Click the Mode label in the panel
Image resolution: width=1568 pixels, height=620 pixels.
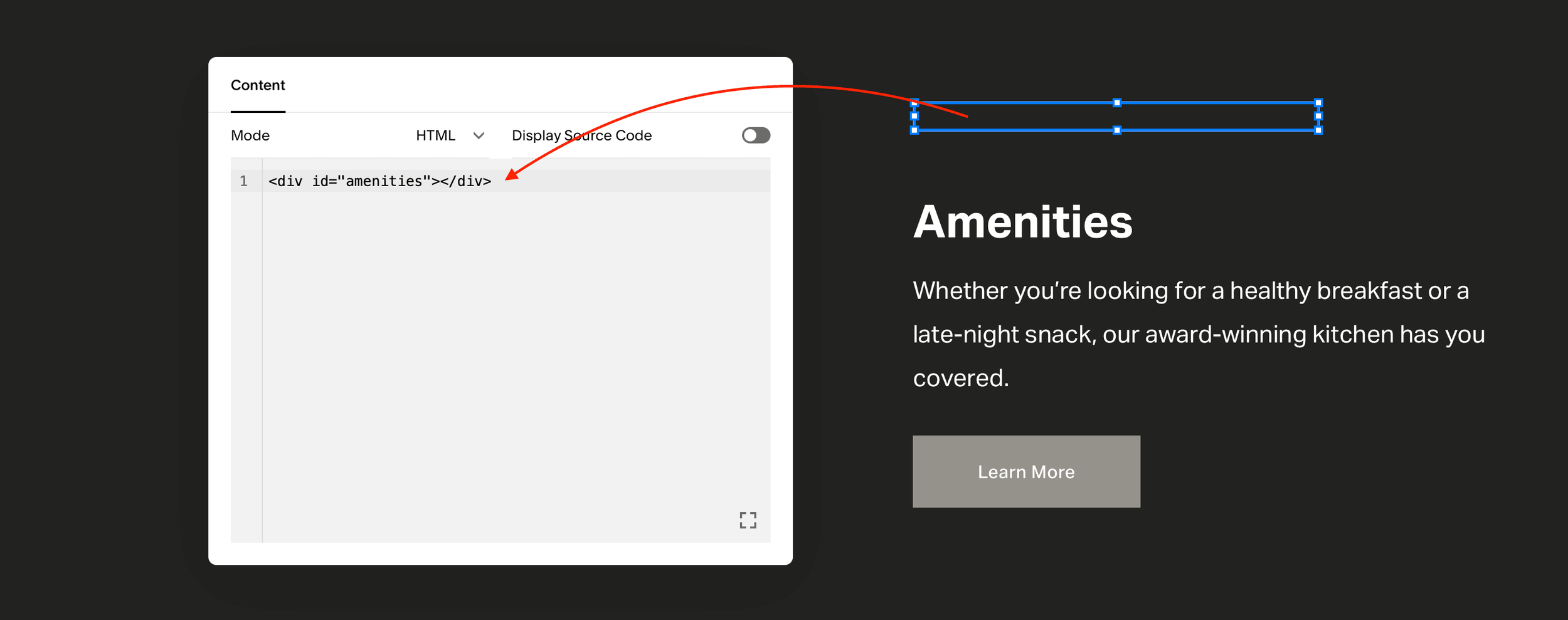tap(250, 135)
